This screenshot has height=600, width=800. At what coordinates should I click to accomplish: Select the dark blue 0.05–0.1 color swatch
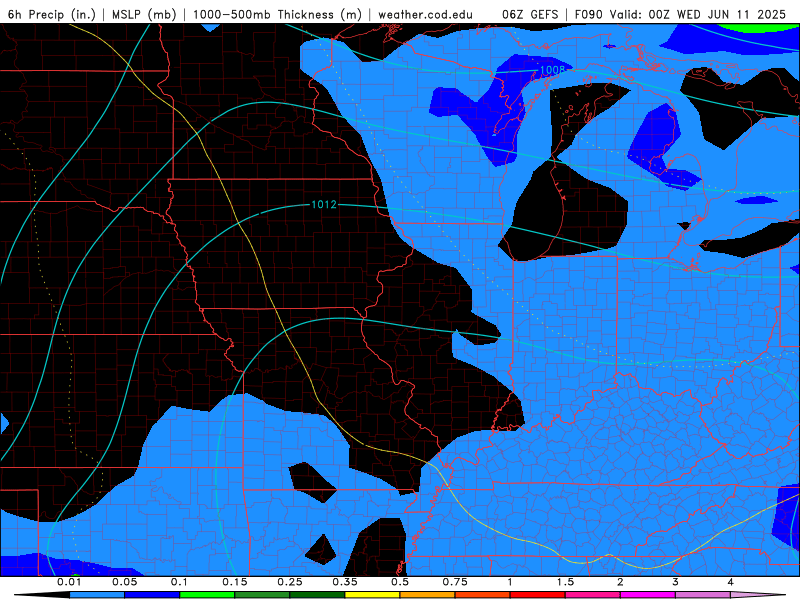point(152,595)
